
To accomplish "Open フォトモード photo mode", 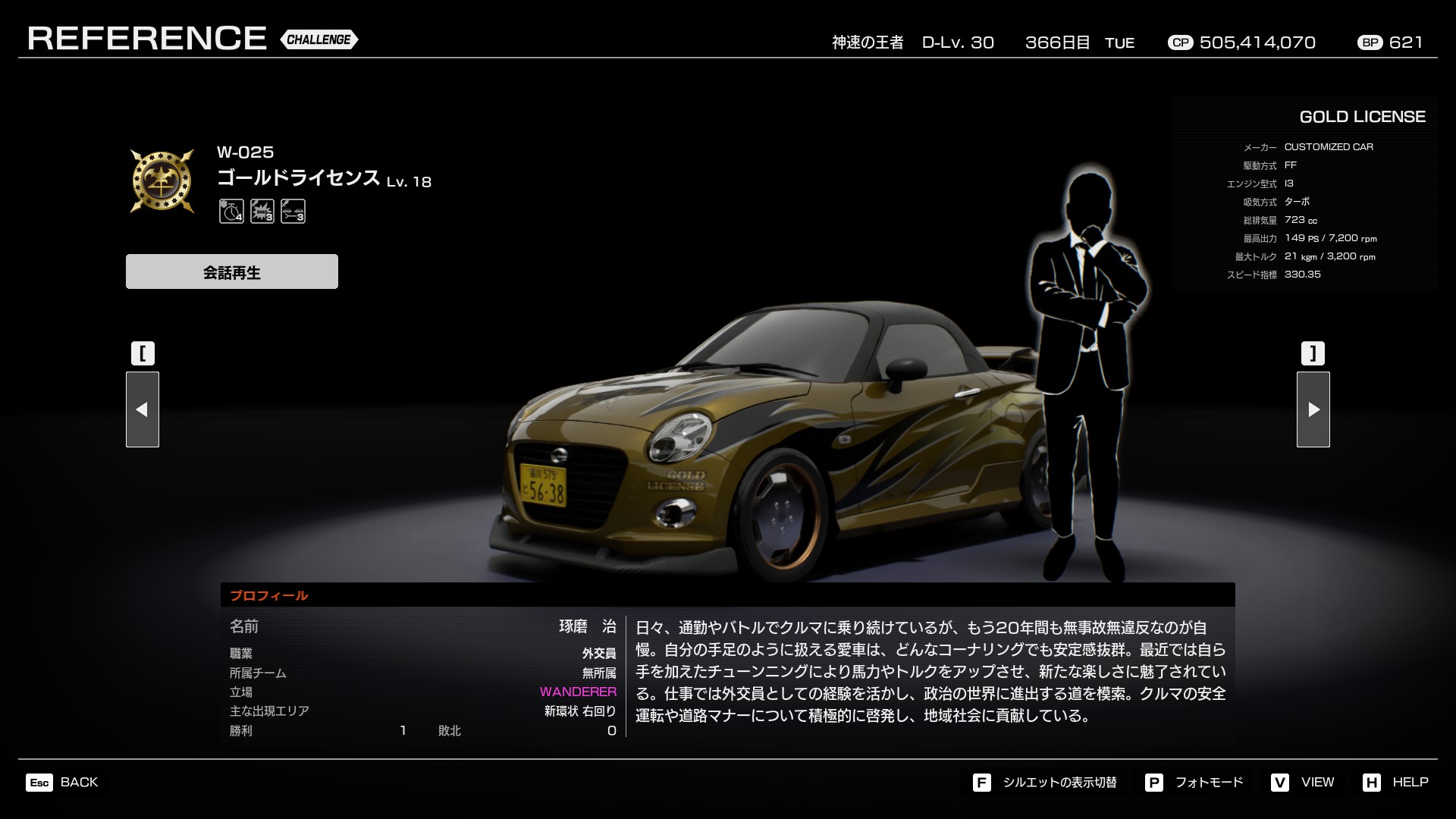I will point(1209,782).
